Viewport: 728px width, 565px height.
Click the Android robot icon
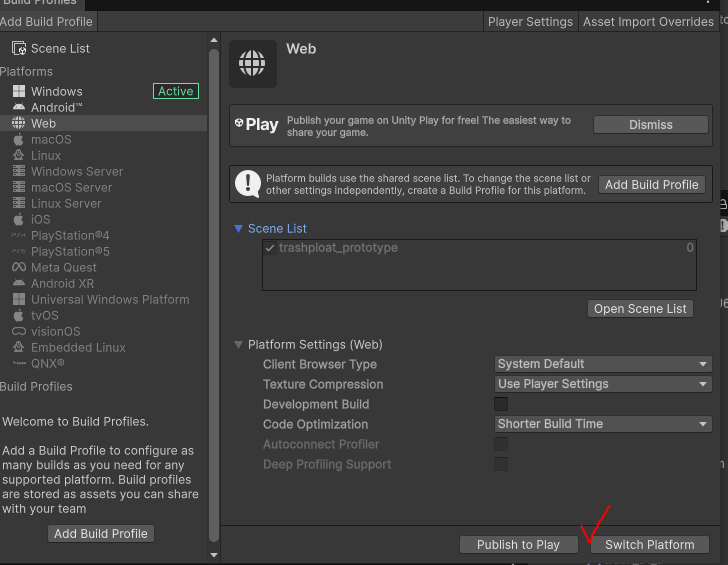point(19,107)
